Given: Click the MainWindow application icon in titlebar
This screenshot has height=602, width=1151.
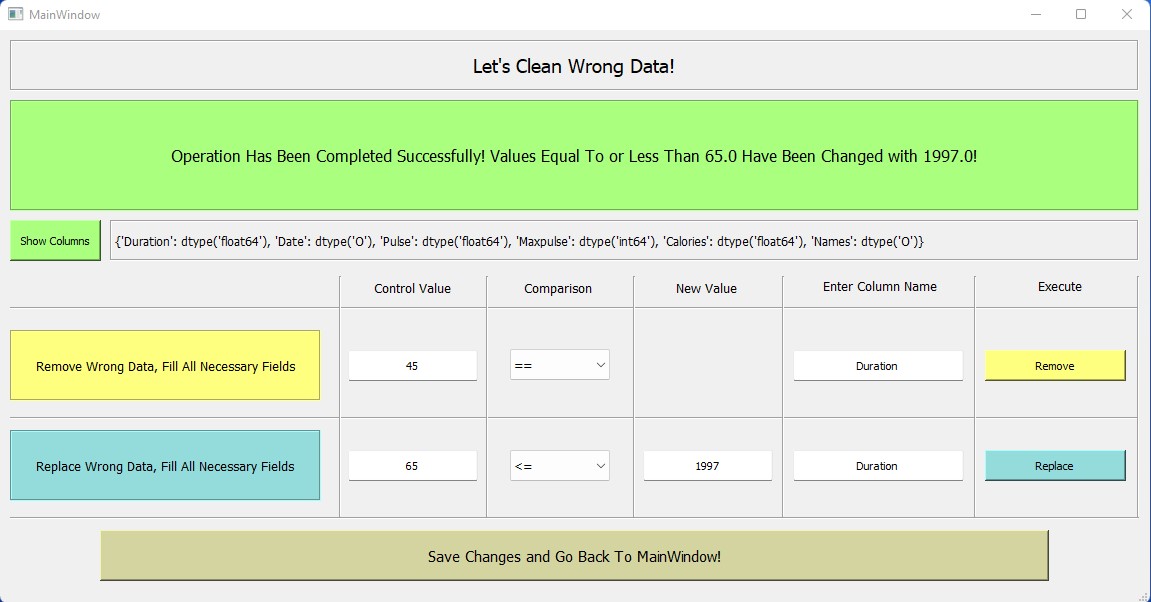Looking at the screenshot, I should coord(15,14).
